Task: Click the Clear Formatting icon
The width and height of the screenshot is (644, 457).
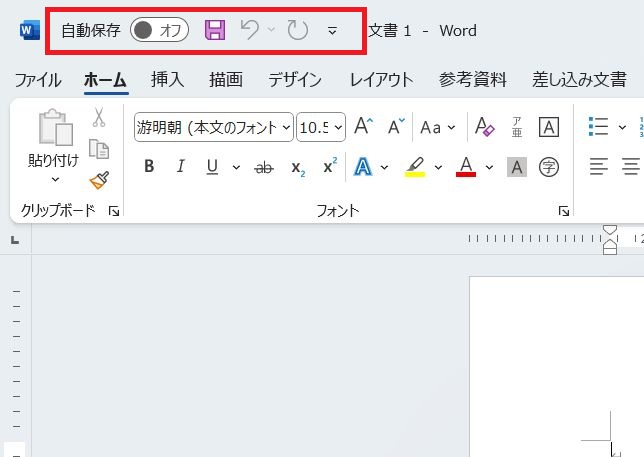Action: coord(484,127)
